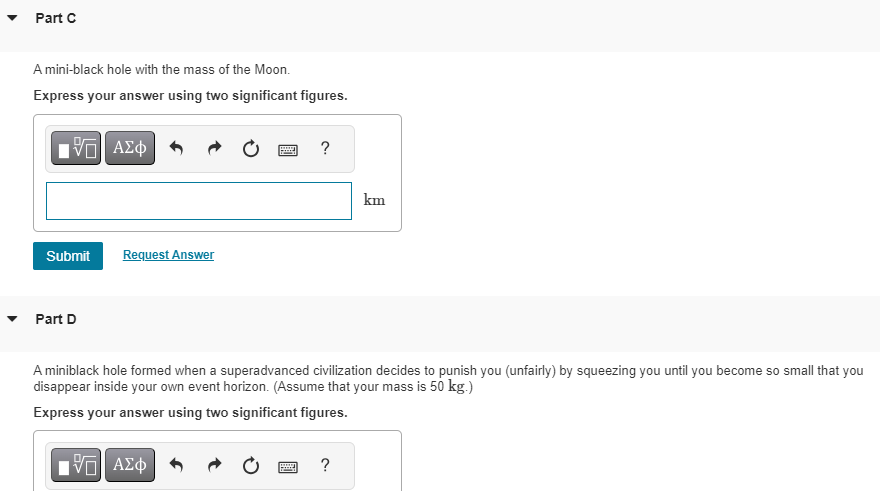Reset the Part D answer field

tap(249, 465)
